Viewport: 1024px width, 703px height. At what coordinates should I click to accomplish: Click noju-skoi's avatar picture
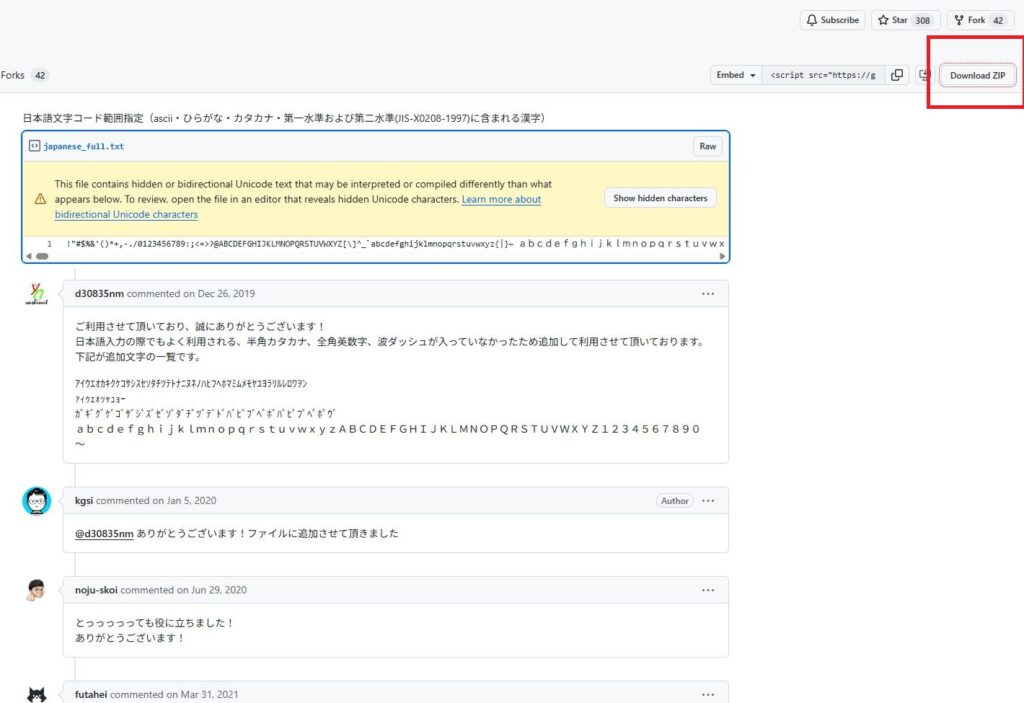(x=37, y=590)
